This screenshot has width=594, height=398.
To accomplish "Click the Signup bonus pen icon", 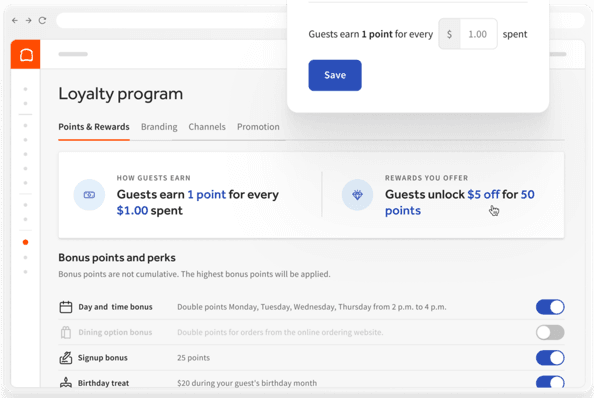I will 66,357.
